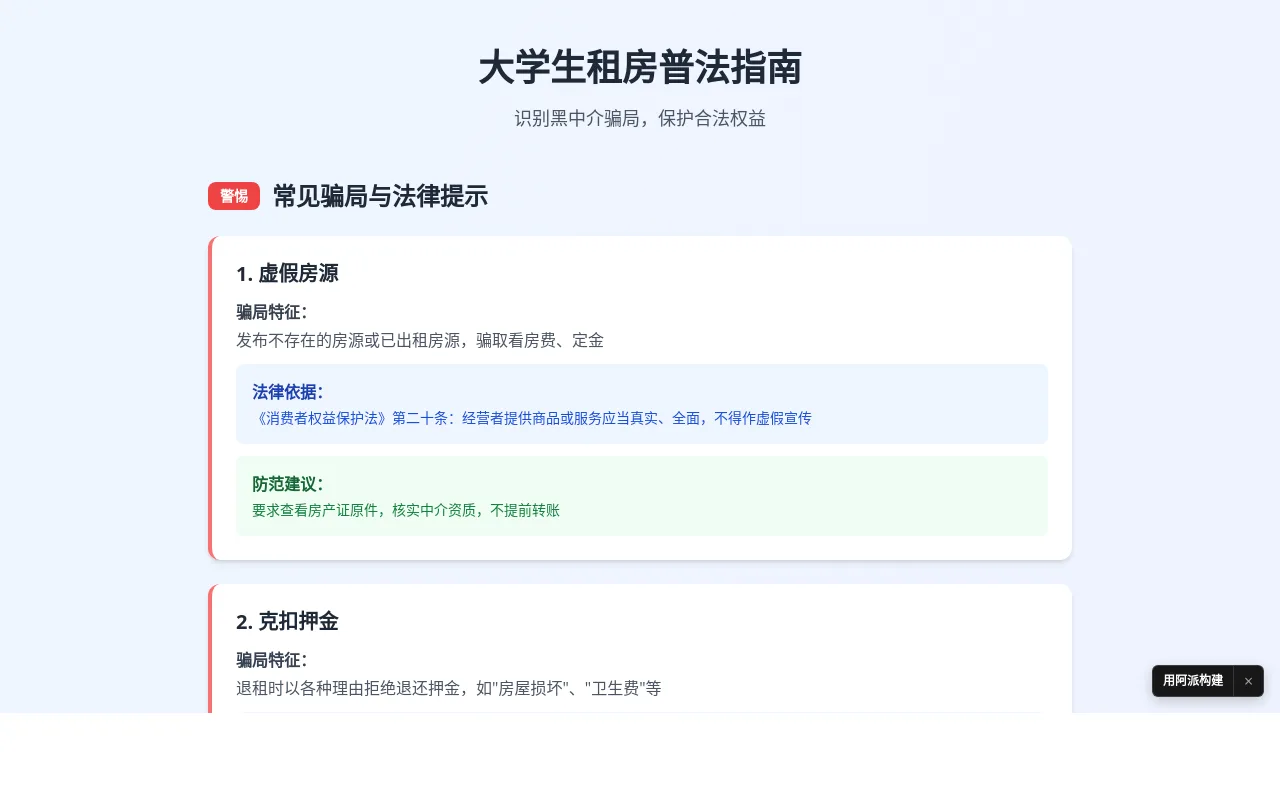The width and height of the screenshot is (1280, 800).
Task: Click the red 警惕 warning badge
Action: point(234,196)
